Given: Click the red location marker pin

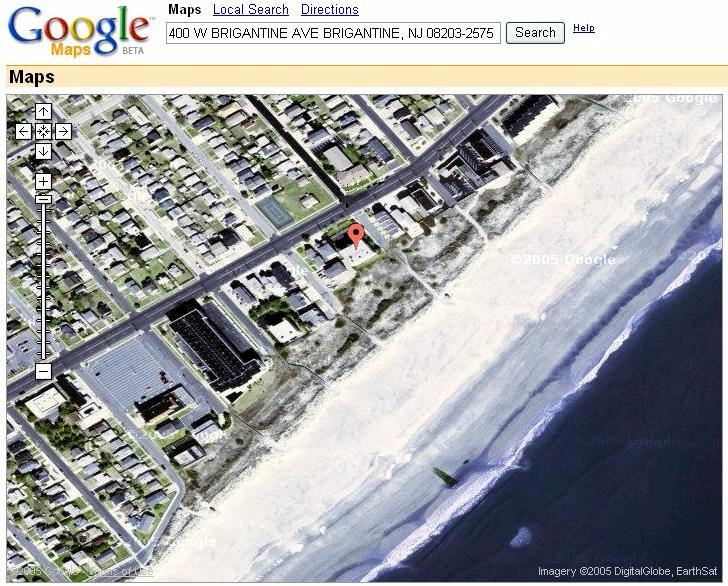Looking at the screenshot, I should 356,235.
